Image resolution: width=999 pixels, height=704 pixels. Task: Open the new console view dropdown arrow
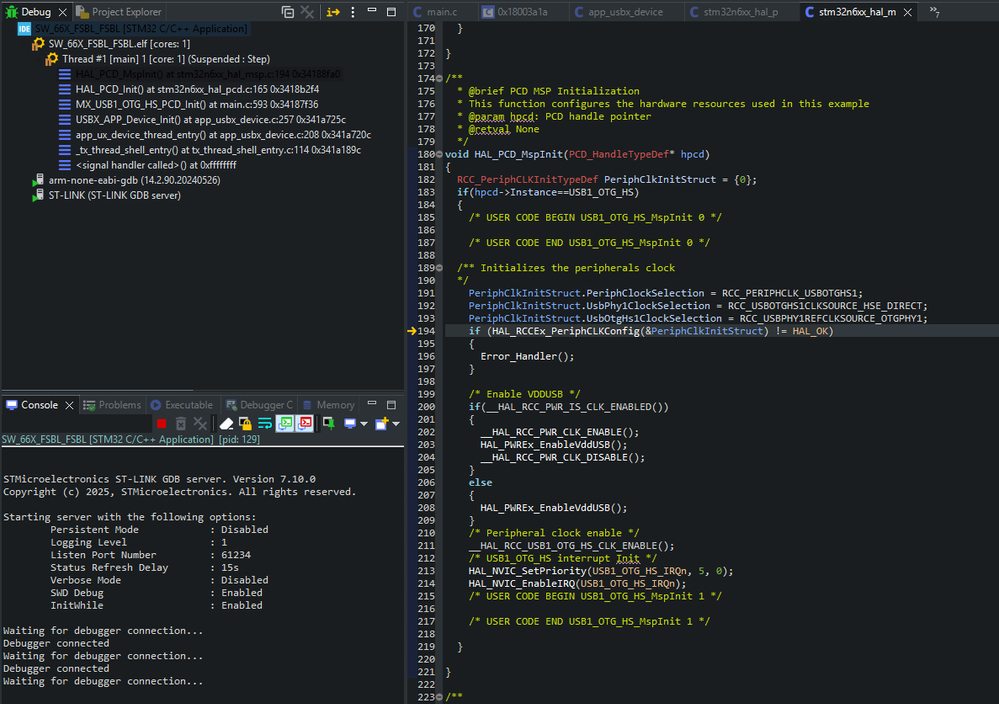(396, 424)
